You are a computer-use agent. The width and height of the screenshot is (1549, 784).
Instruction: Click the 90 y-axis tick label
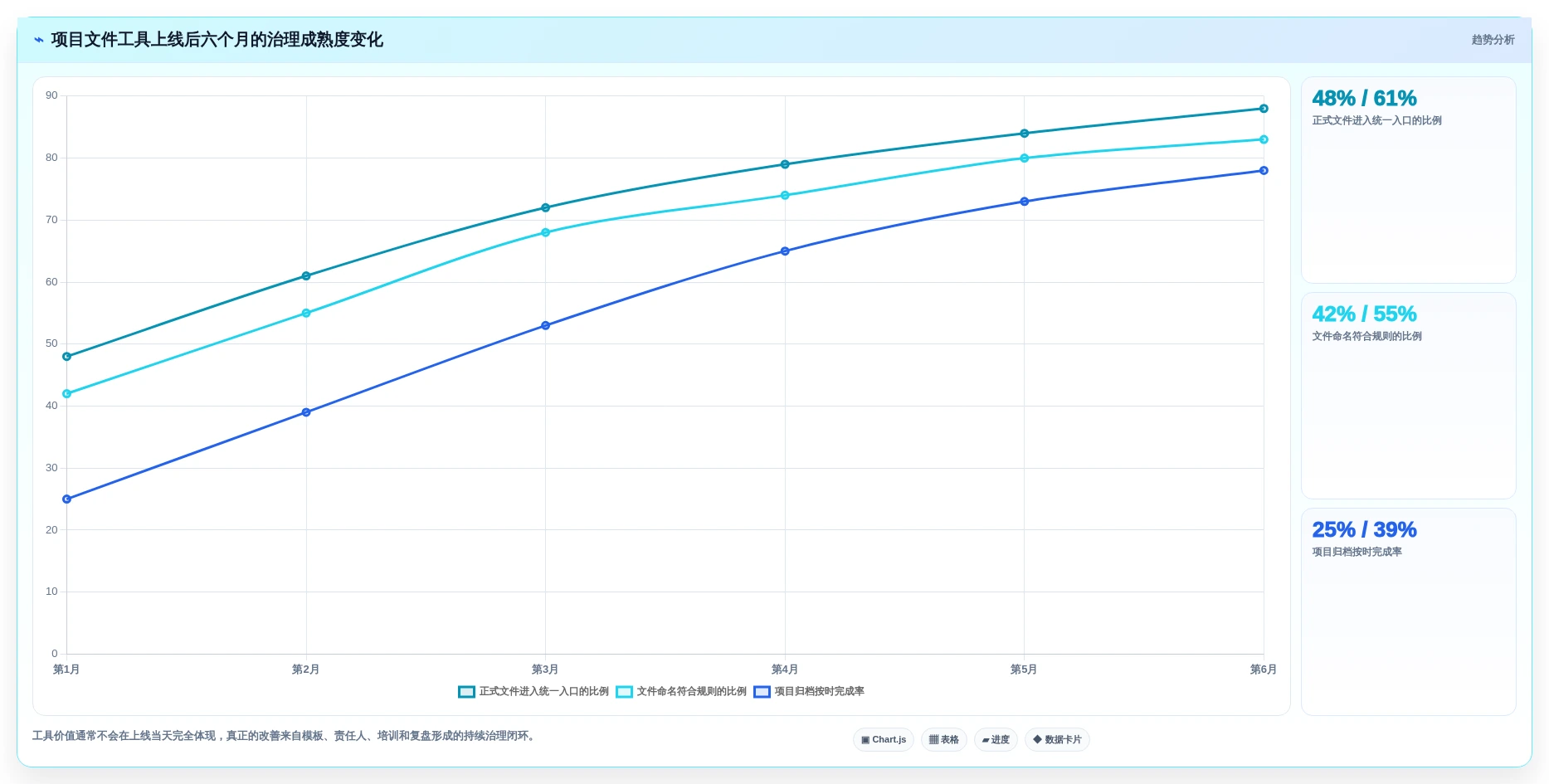[51, 96]
